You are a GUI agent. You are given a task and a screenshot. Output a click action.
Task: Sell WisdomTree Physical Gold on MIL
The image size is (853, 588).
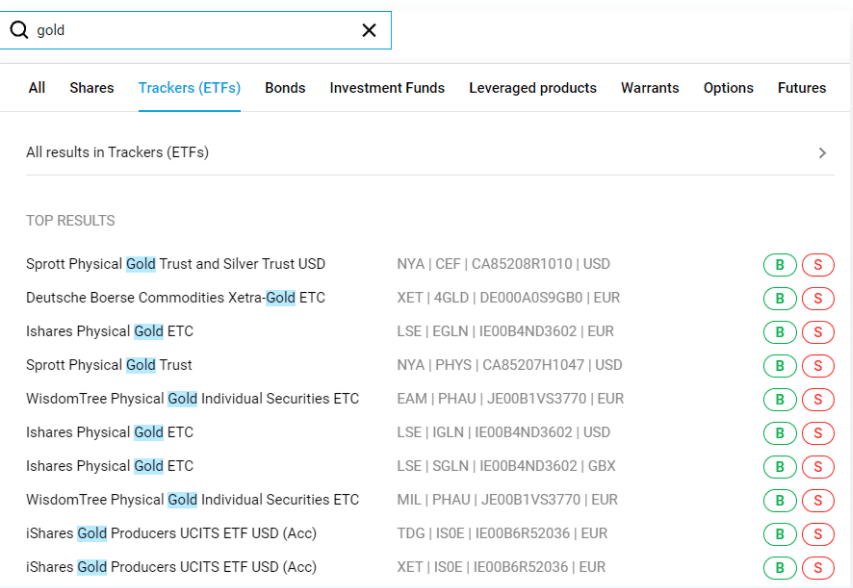click(817, 500)
